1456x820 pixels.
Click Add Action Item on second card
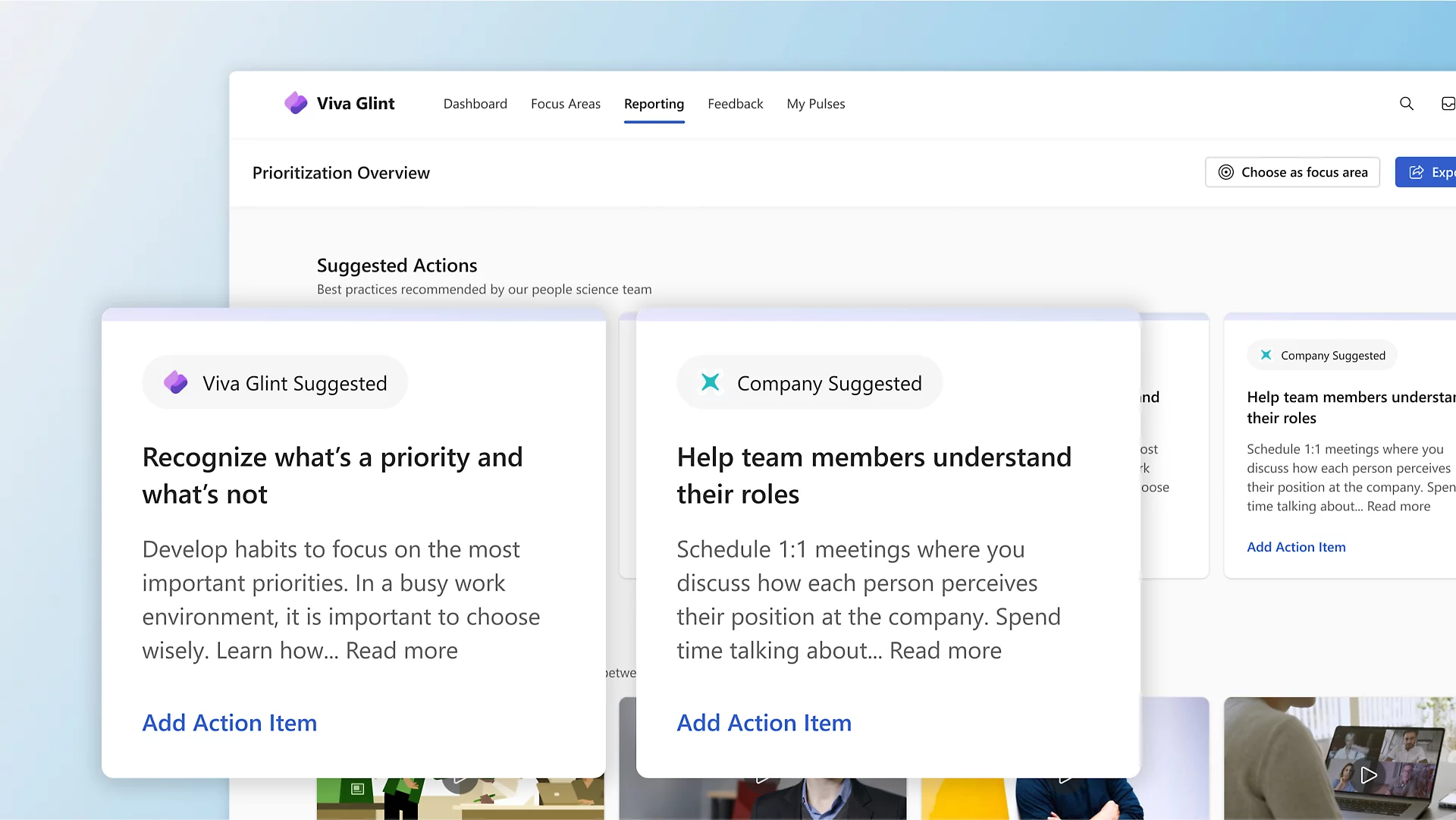pyautogui.click(x=763, y=721)
